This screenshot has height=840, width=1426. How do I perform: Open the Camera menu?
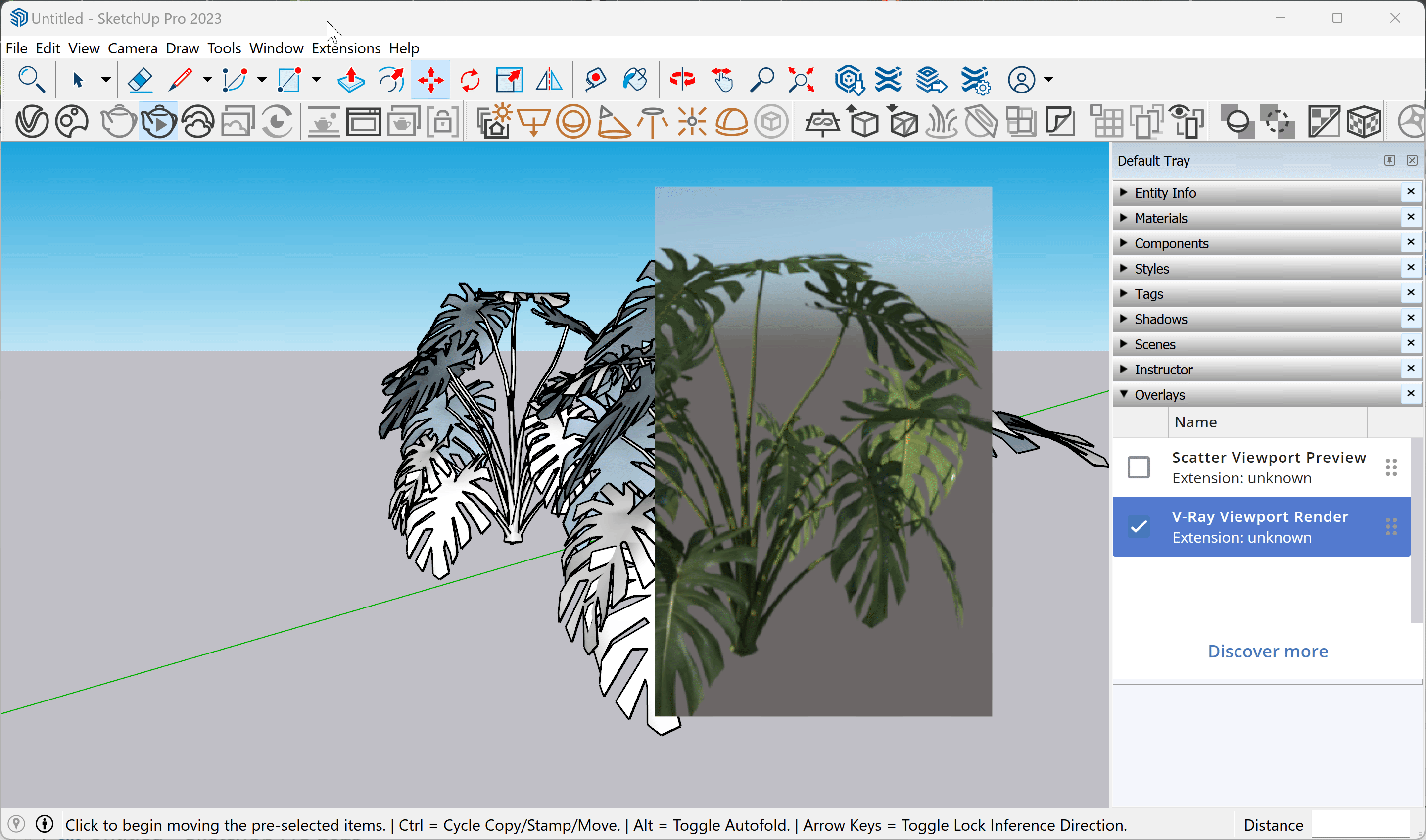click(x=133, y=48)
